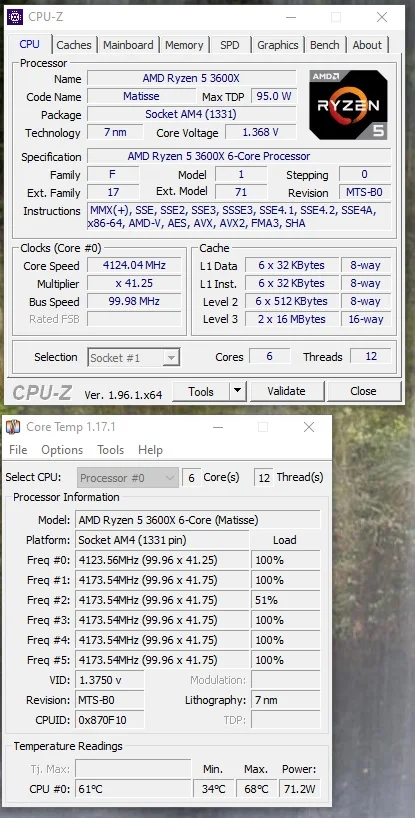This screenshot has width=415, height=818.
Task: Click the Freq #2 load value 51%
Action: coord(286,600)
